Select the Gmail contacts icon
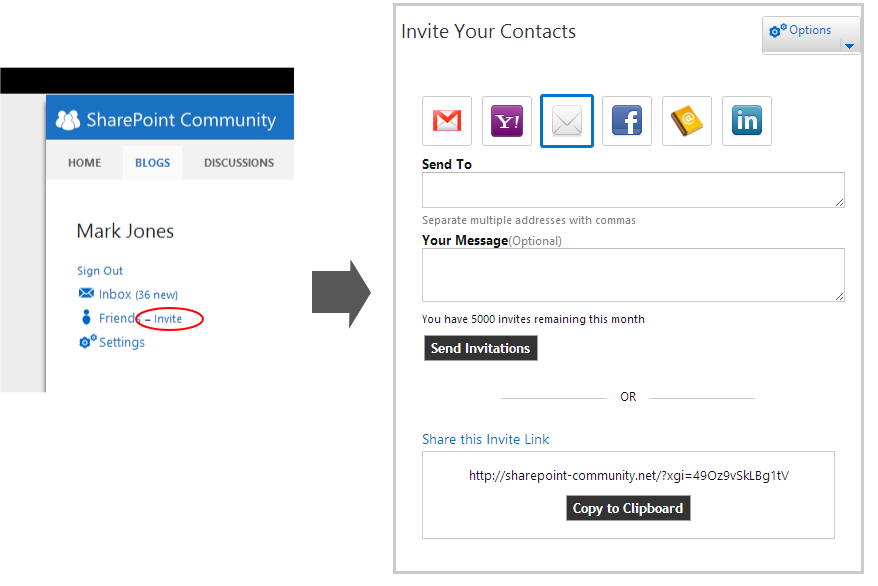This screenshot has width=878, height=586. tap(446, 121)
